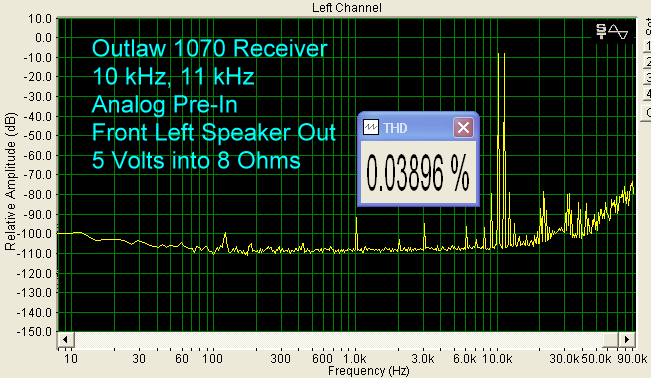Click the ST indicator icon on the graph
The image size is (651, 378).
click(601, 32)
